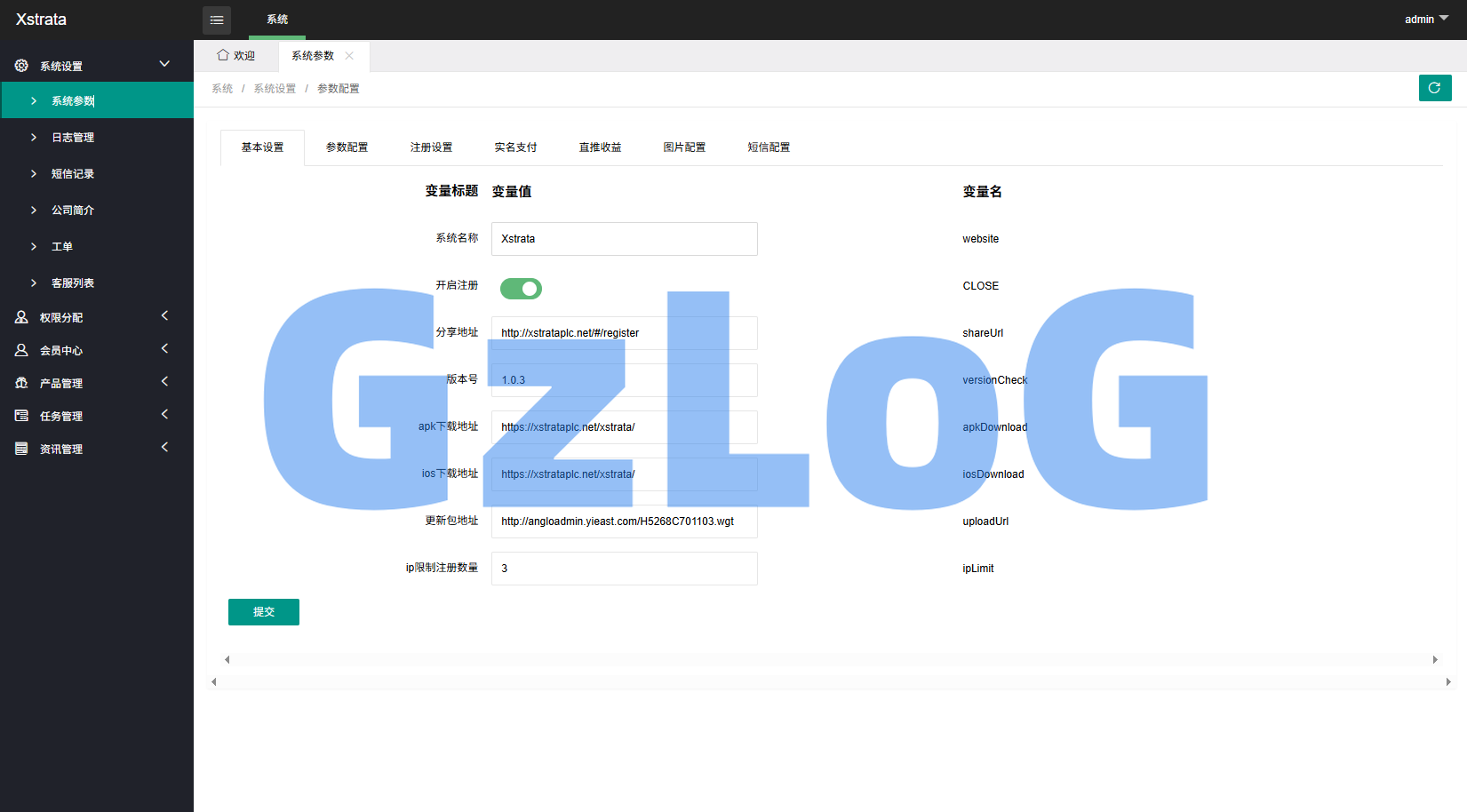1467x812 pixels.
Task: Click the 资讯管理 icon in sidebar
Action: (x=21, y=449)
